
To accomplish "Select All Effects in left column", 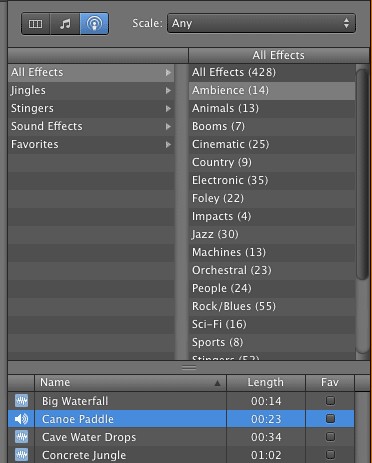I will click(91, 72).
